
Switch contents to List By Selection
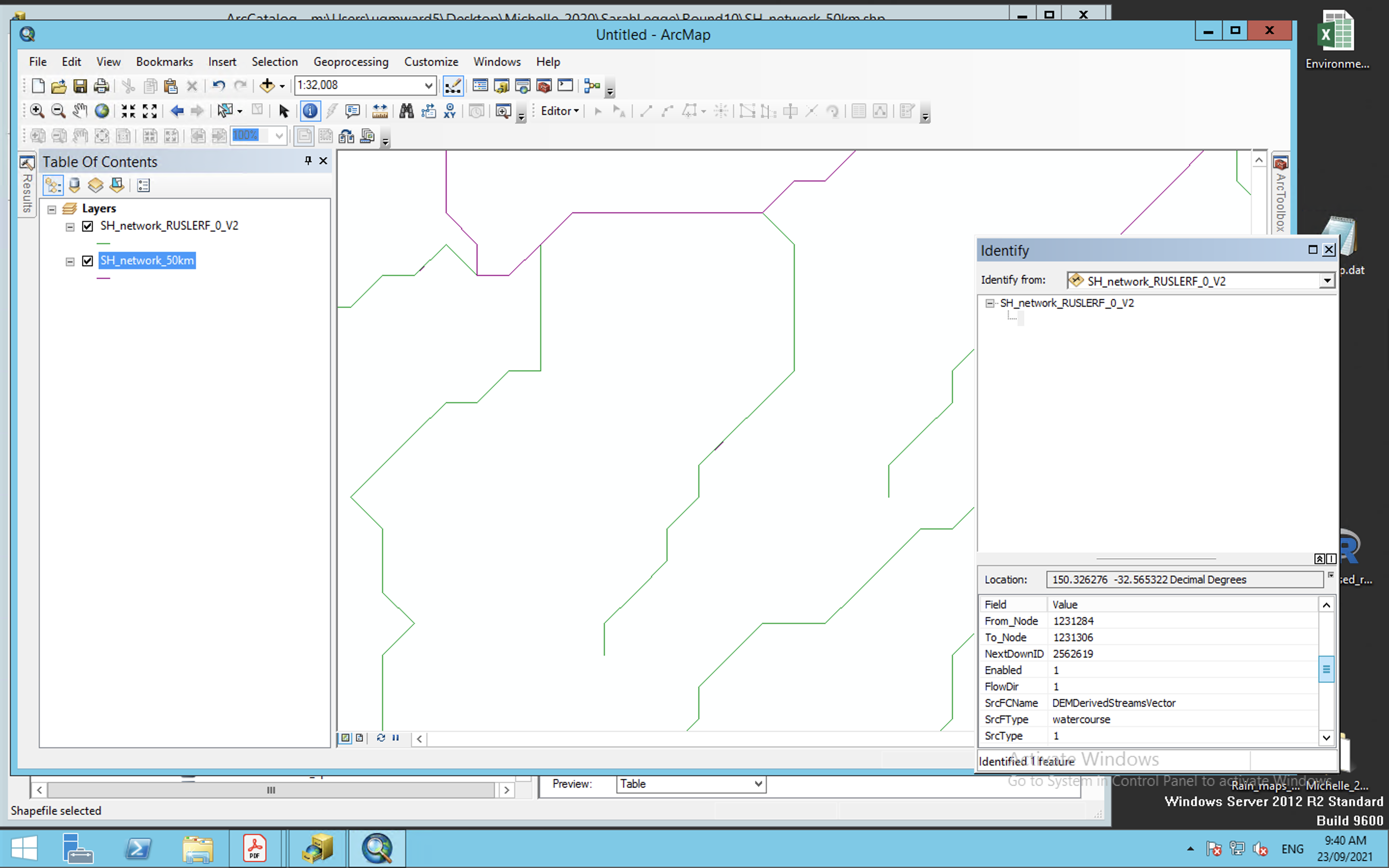[x=117, y=186]
